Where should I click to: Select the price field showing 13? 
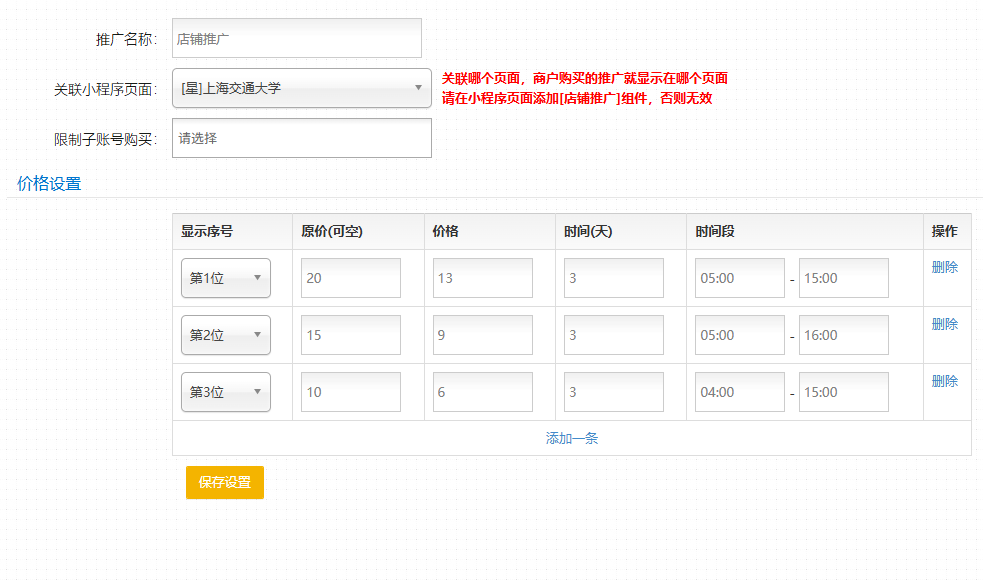(482, 278)
